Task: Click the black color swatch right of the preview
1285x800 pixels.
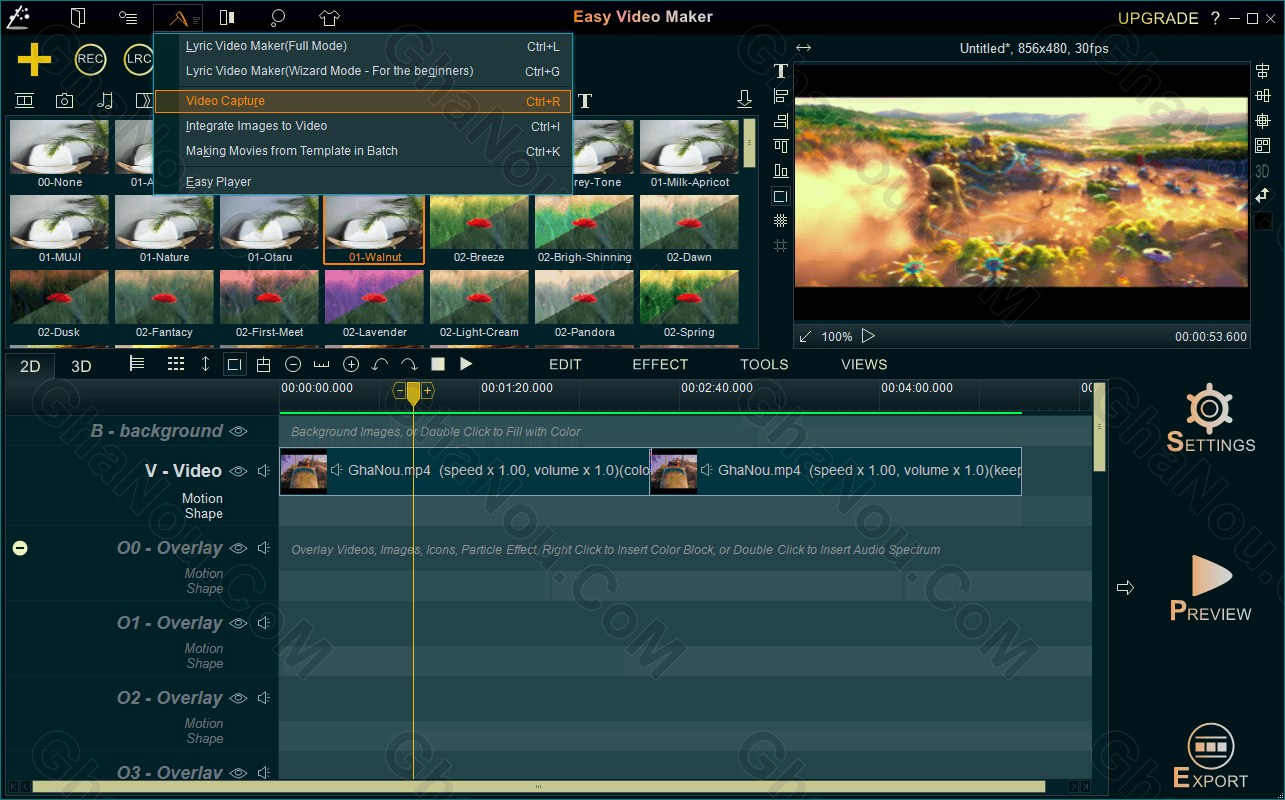Action: 1263,221
